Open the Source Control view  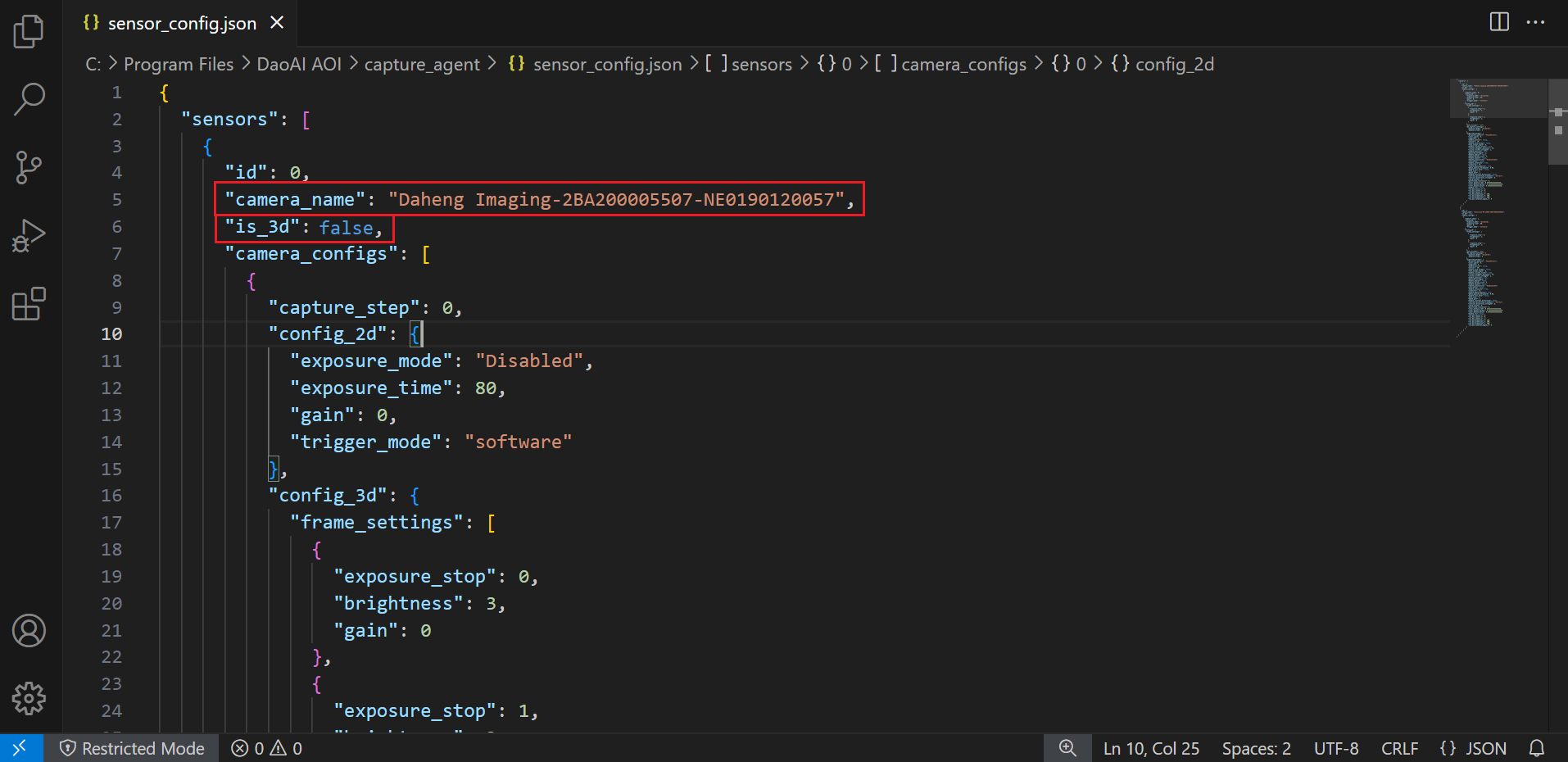coord(29,168)
